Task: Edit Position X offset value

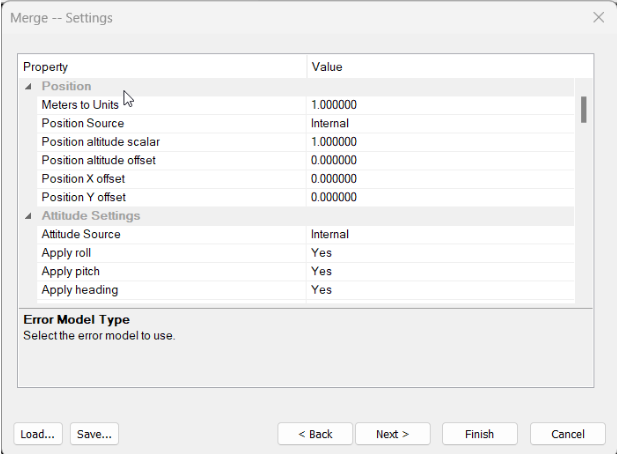Action: click(440, 179)
